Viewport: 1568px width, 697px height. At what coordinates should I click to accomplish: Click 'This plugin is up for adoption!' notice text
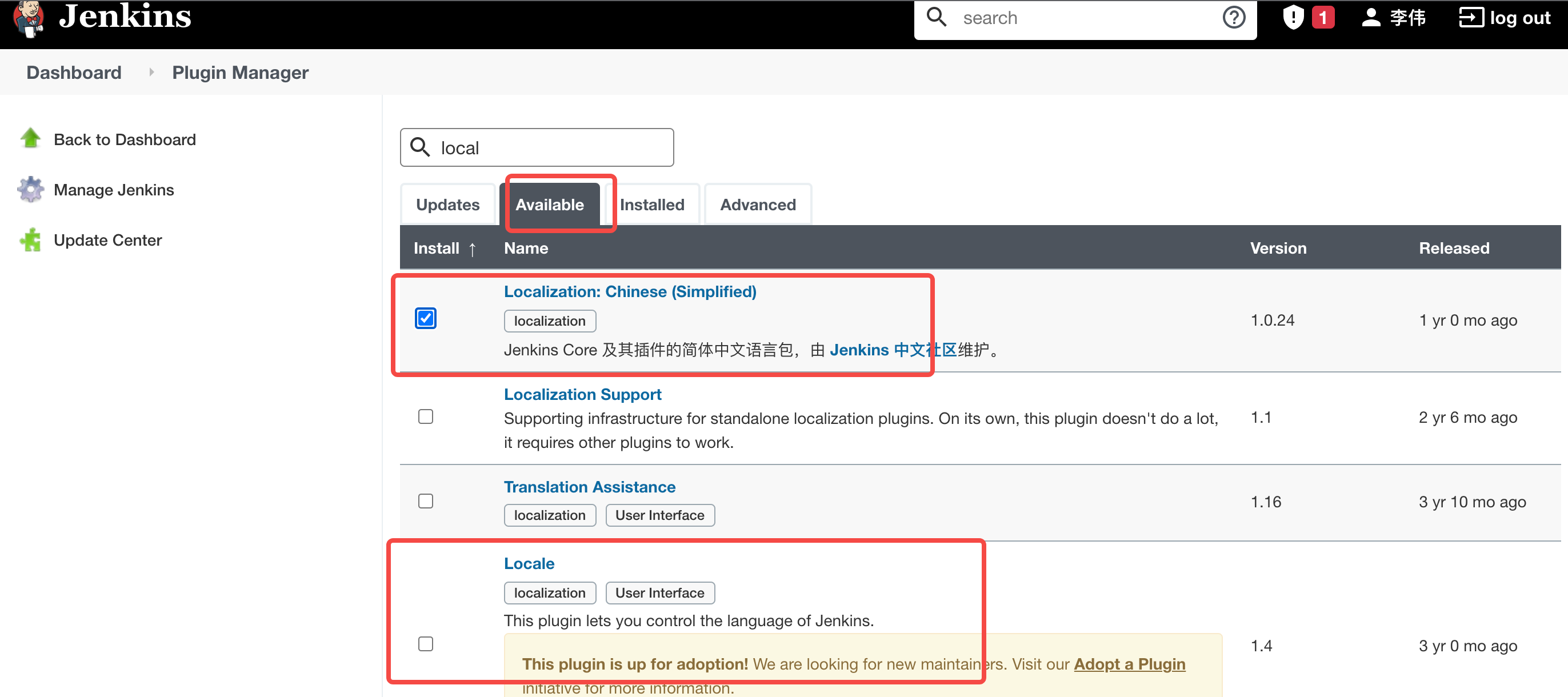tap(635, 663)
